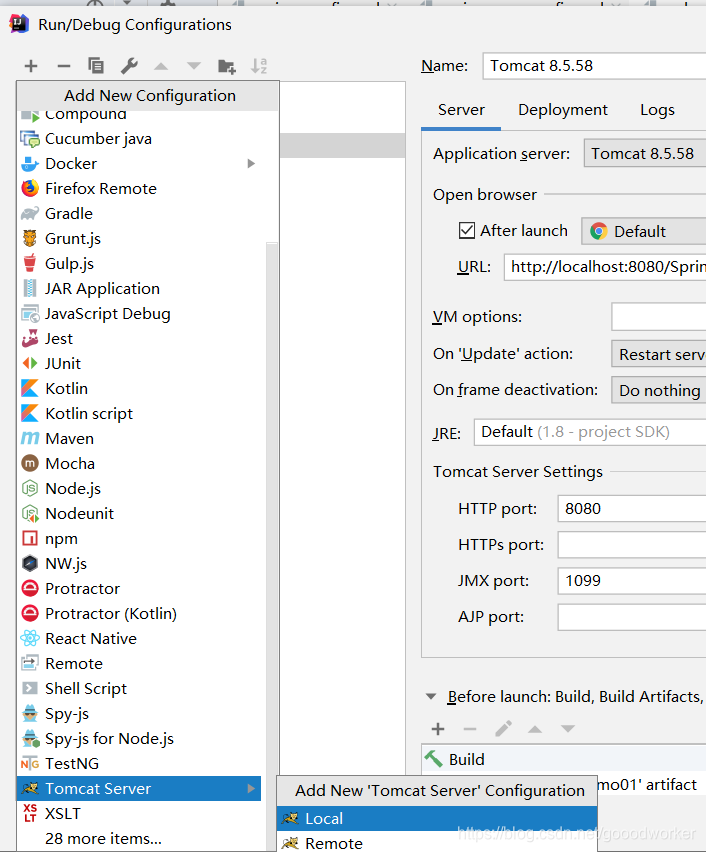This screenshot has width=706, height=852.
Task: Select Kotlin script configuration type
Action: (139, 414)
